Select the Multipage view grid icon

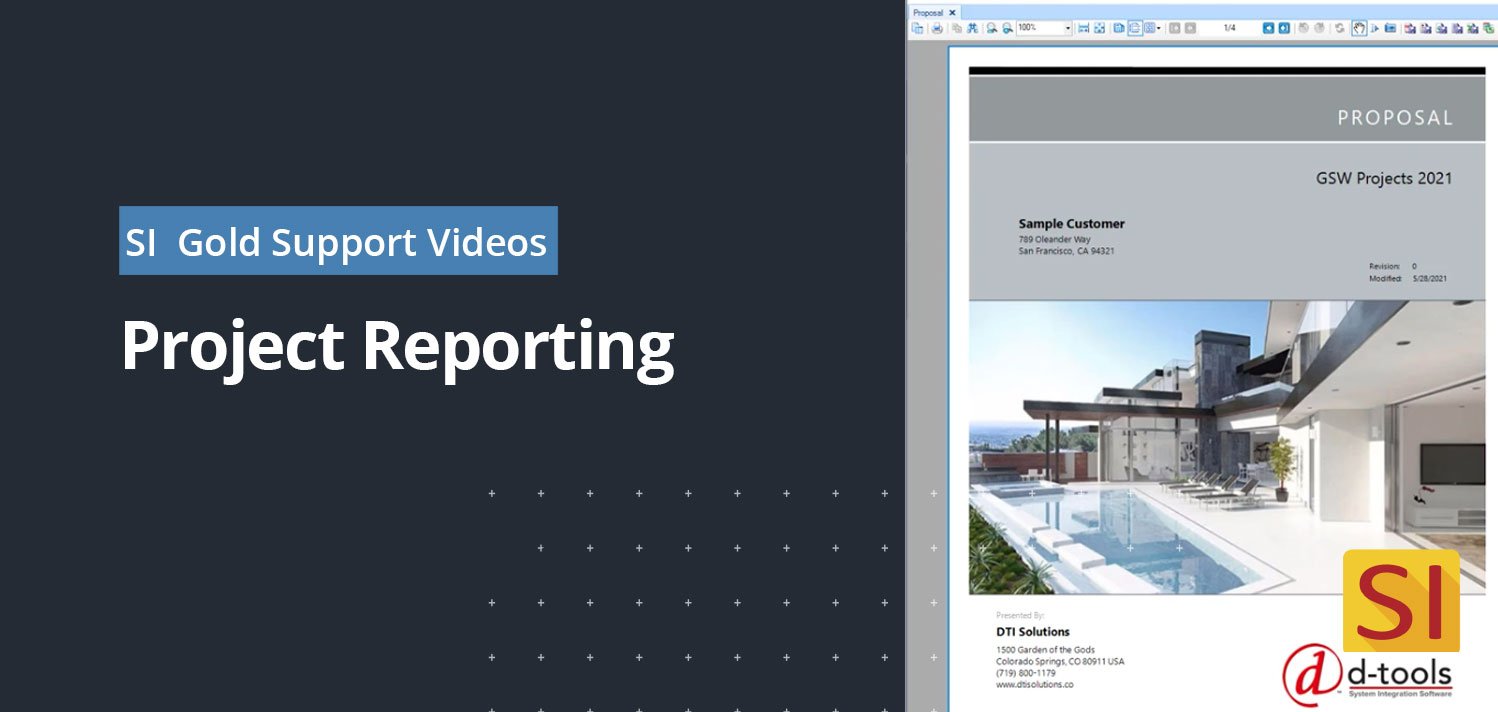[x=1149, y=28]
